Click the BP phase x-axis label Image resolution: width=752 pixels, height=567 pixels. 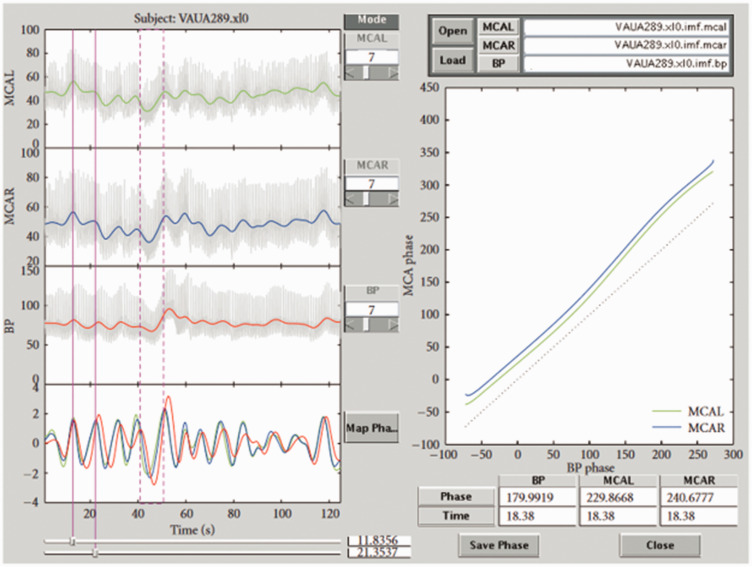click(x=590, y=468)
